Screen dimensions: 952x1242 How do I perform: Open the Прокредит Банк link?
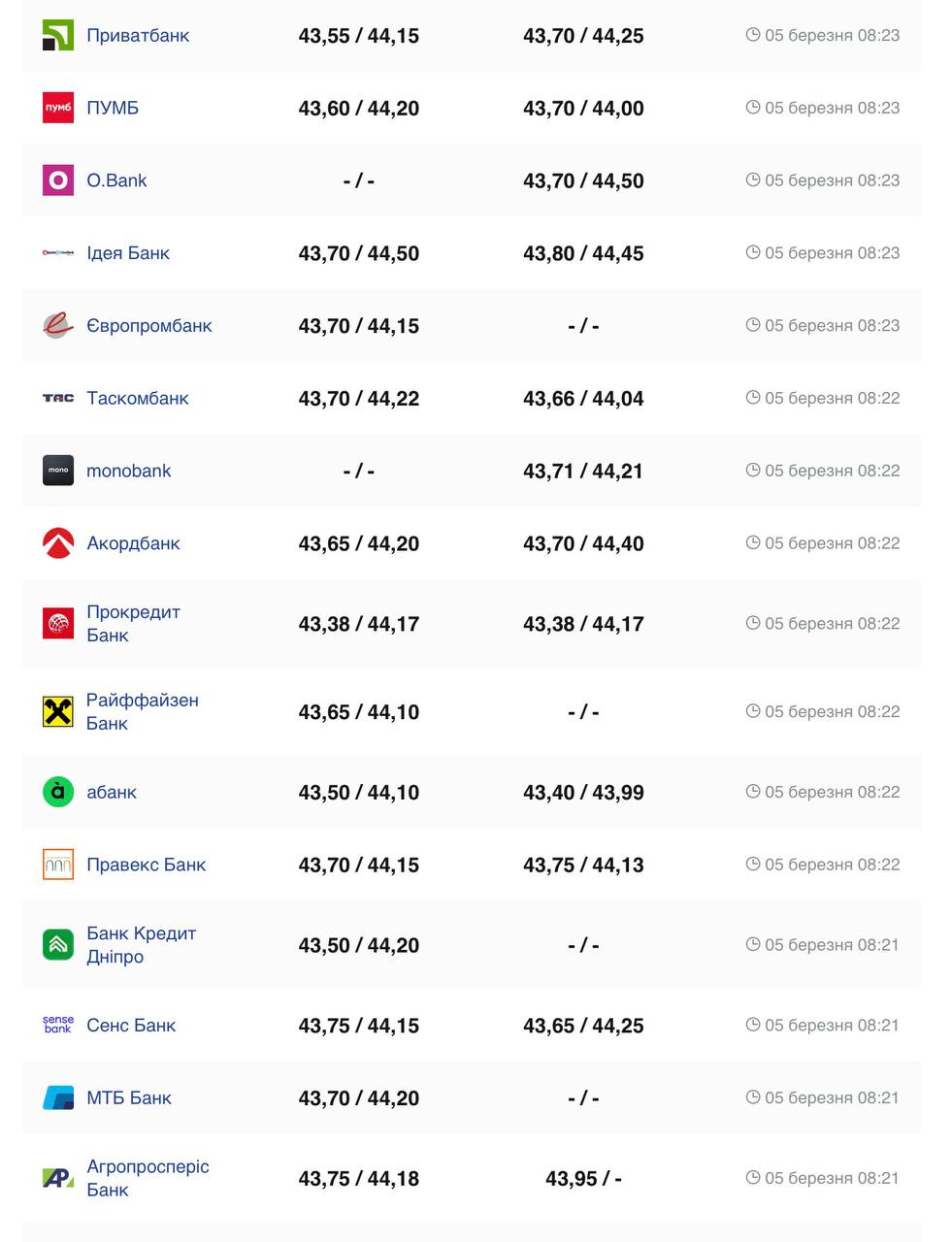coord(133,624)
